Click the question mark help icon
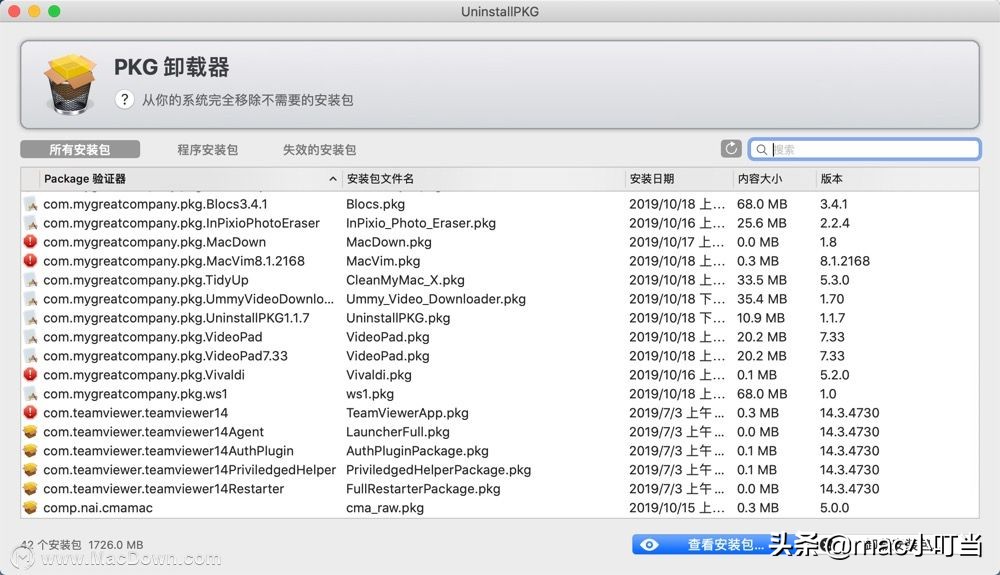This screenshot has height=575, width=1000. (124, 99)
